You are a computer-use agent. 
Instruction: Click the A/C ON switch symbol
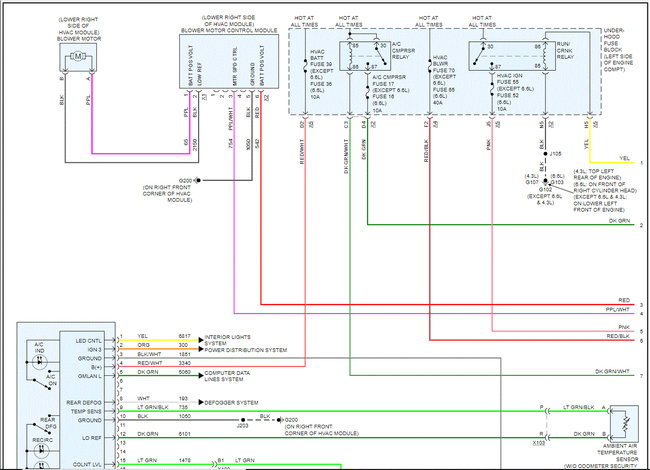(43, 383)
